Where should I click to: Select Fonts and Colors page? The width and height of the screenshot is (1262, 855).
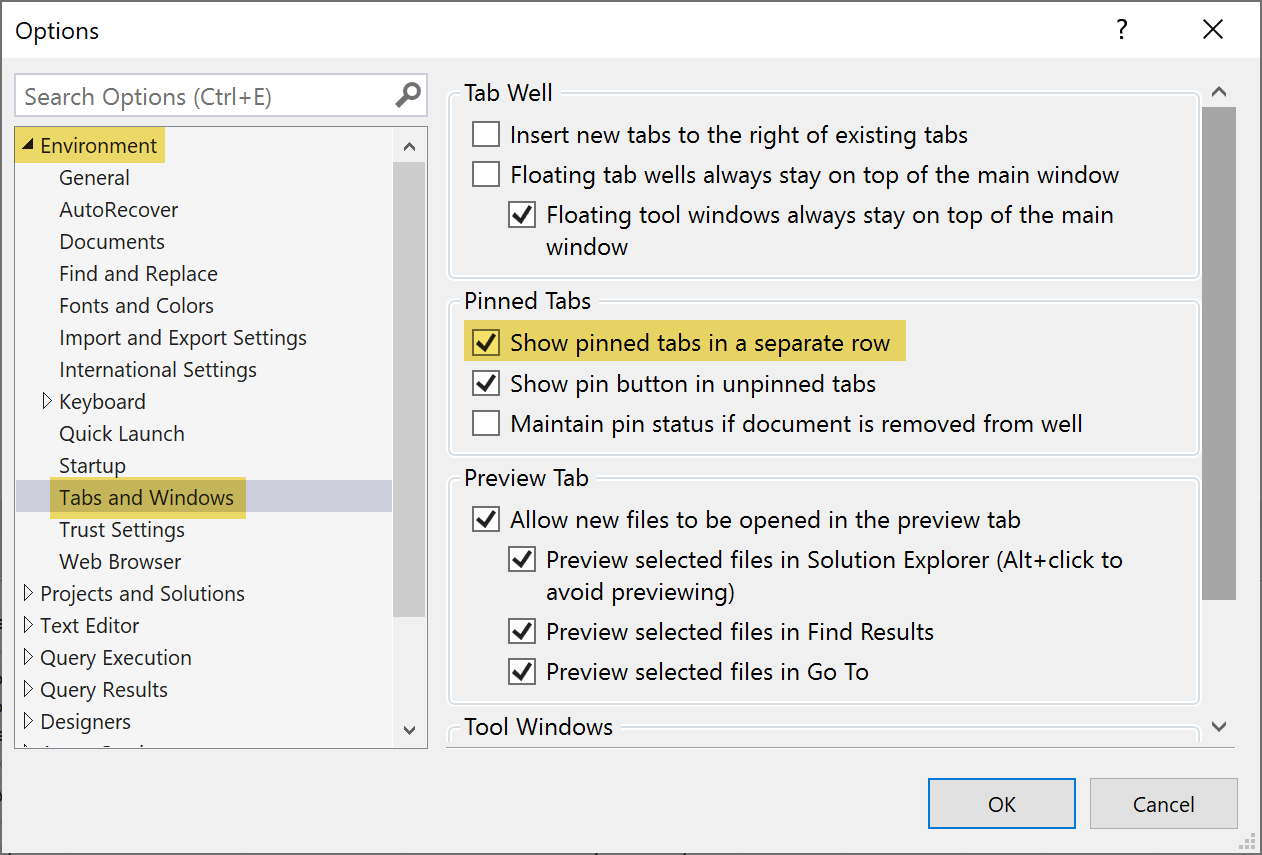coord(137,305)
